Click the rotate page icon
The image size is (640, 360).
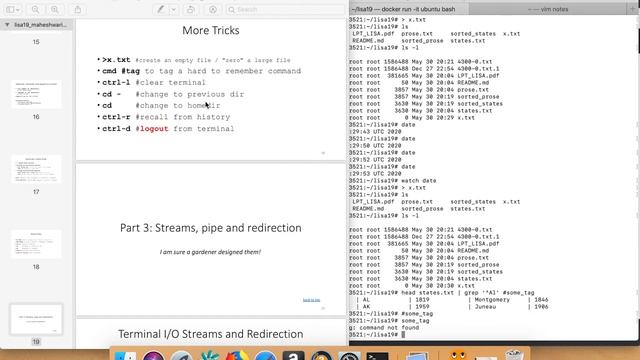click(x=190, y=9)
